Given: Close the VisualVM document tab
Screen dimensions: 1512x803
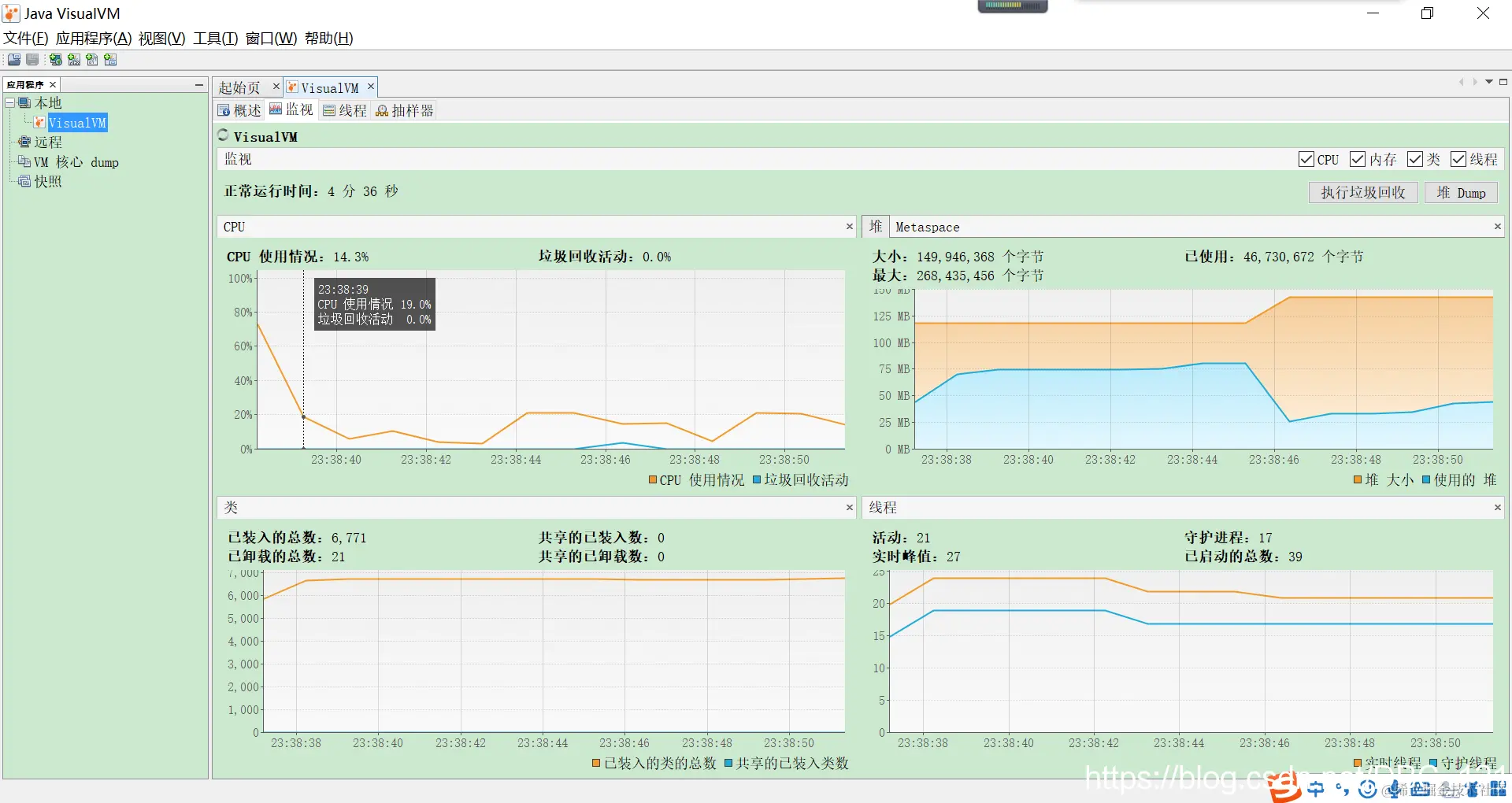Looking at the screenshot, I should (x=371, y=87).
